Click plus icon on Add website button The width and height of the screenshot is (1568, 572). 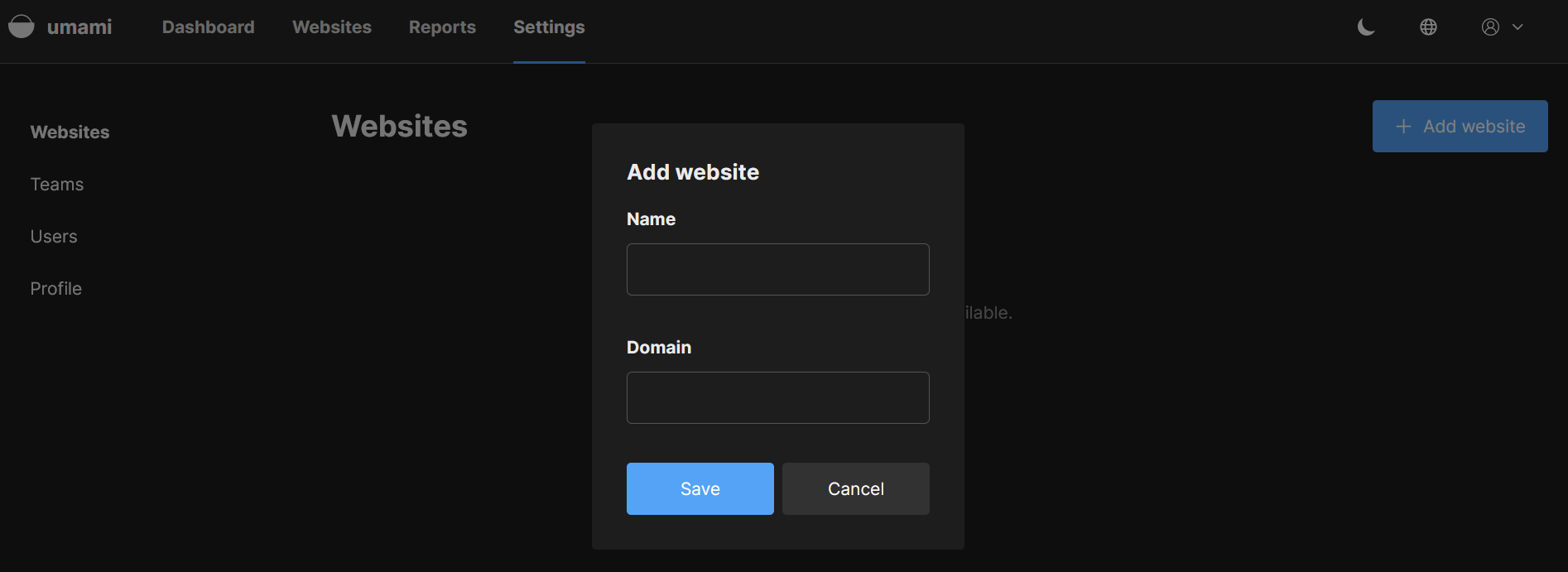pos(1403,127)
